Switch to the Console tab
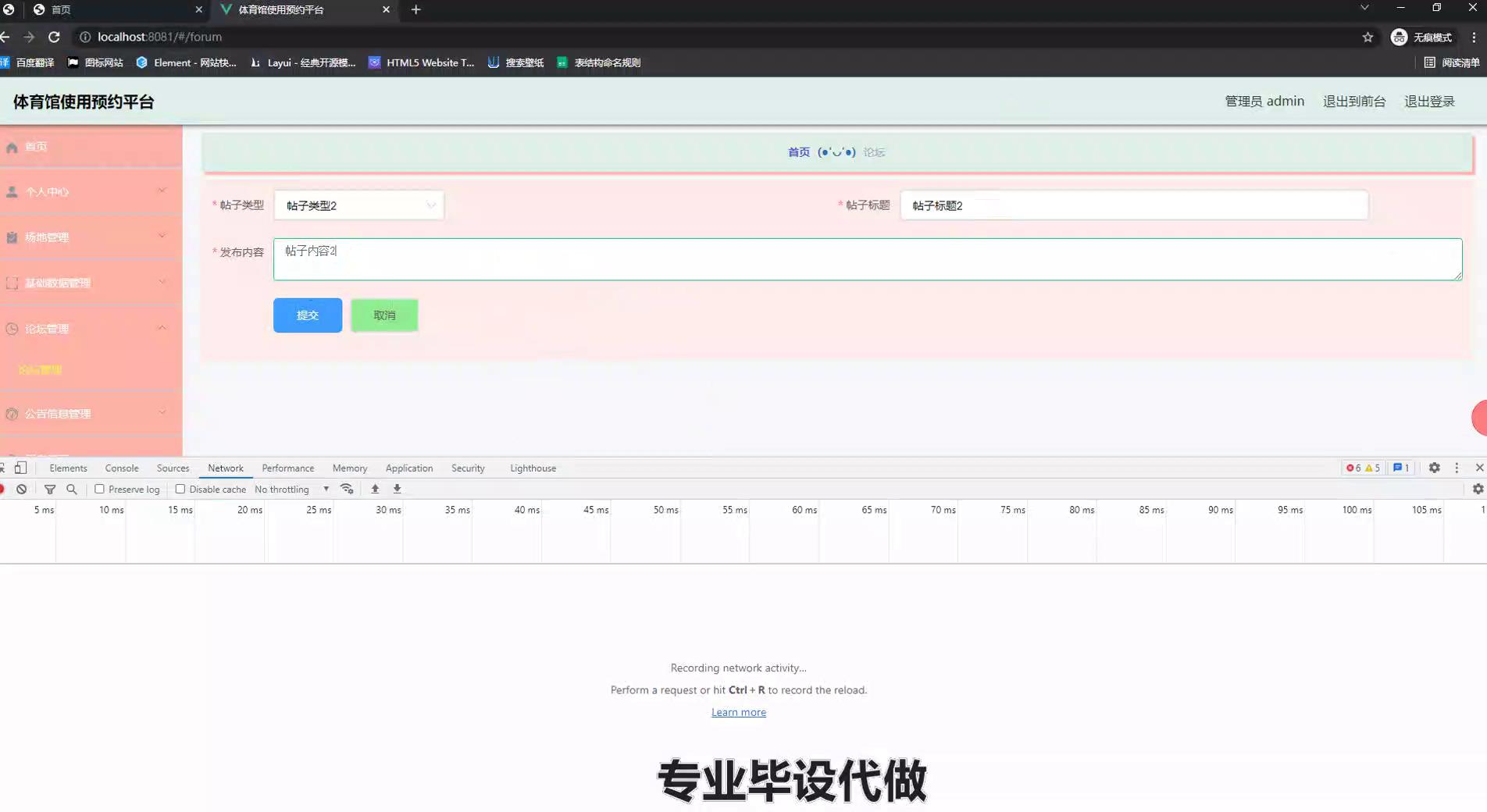Screen dimensions: 1487x812 [x=122, y=468]
